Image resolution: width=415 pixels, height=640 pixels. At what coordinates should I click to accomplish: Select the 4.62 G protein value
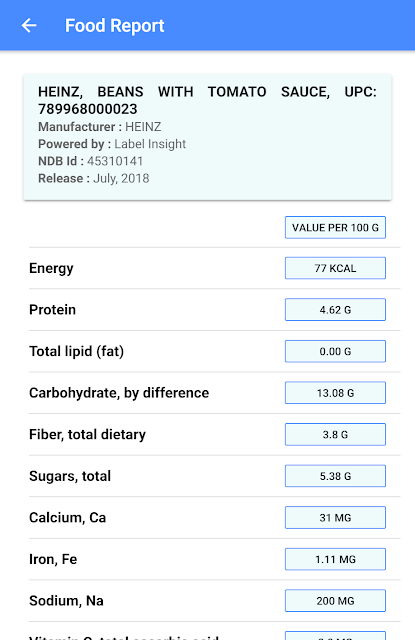point(335,310)
